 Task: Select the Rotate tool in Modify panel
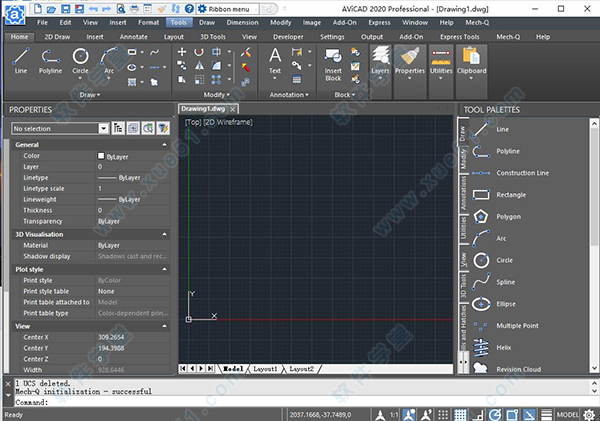tap(199, 52)
